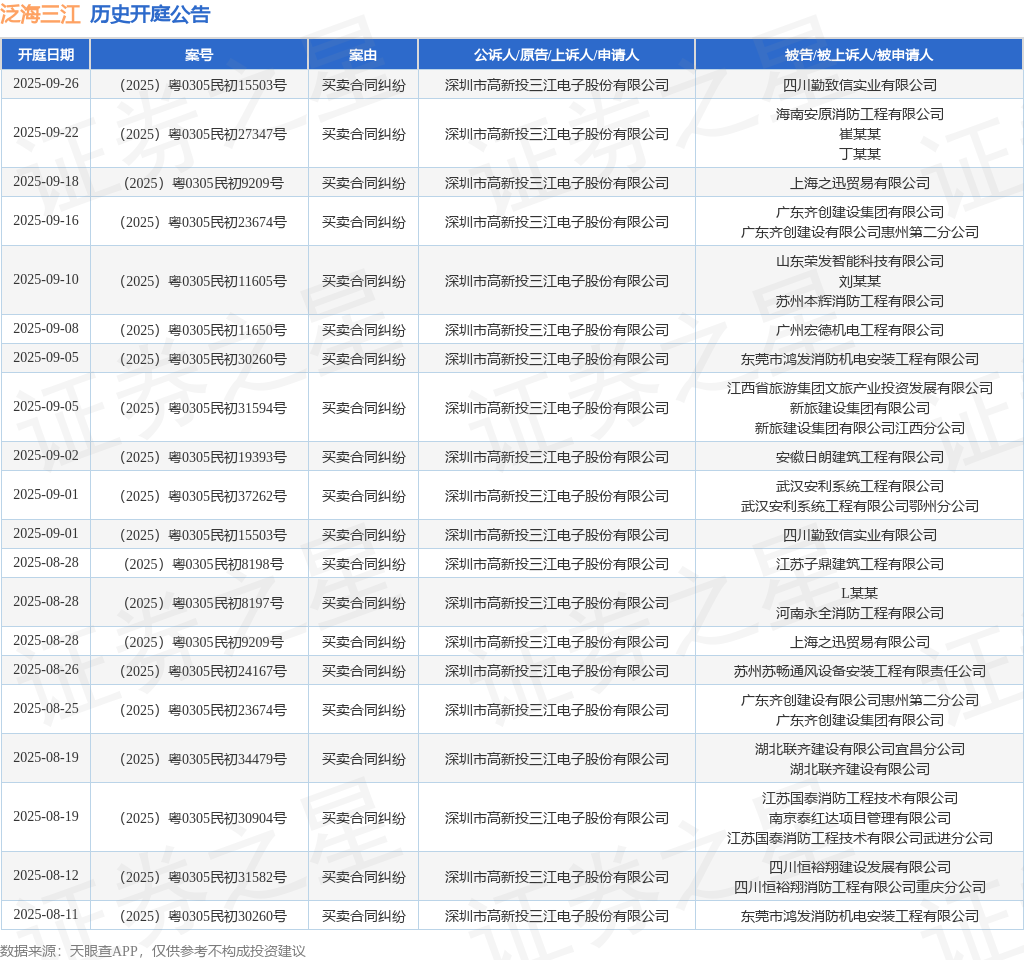
Task: Click the plaintiff cell in the 2025-09-22 row
Action: pos(556,134)
